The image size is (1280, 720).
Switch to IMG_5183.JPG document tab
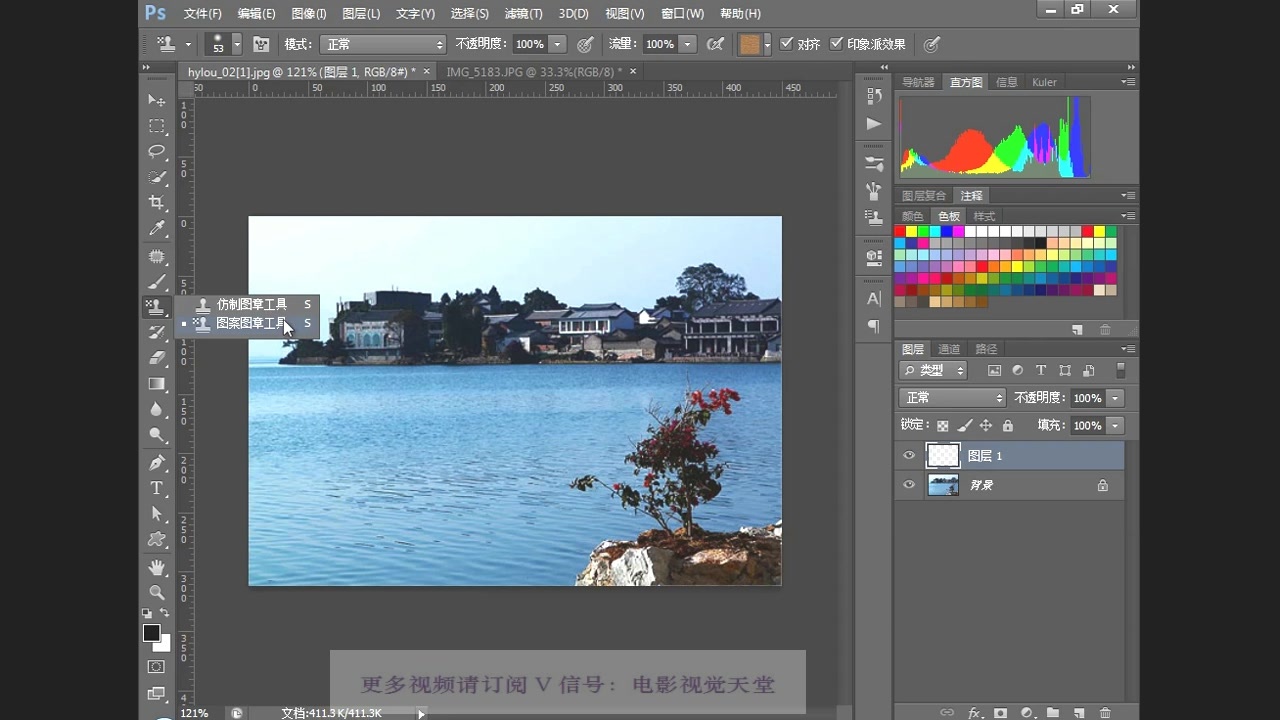pos(534,72)
